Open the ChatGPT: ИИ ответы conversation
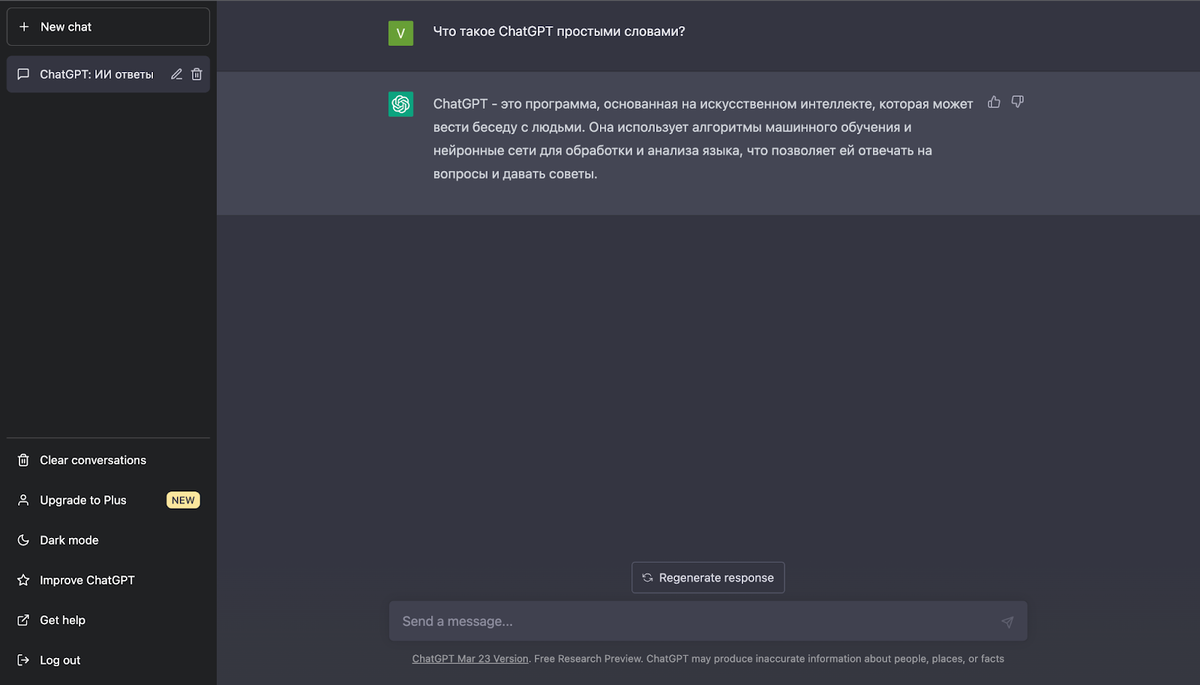1200x685 pixels. [x=108, y=74]
